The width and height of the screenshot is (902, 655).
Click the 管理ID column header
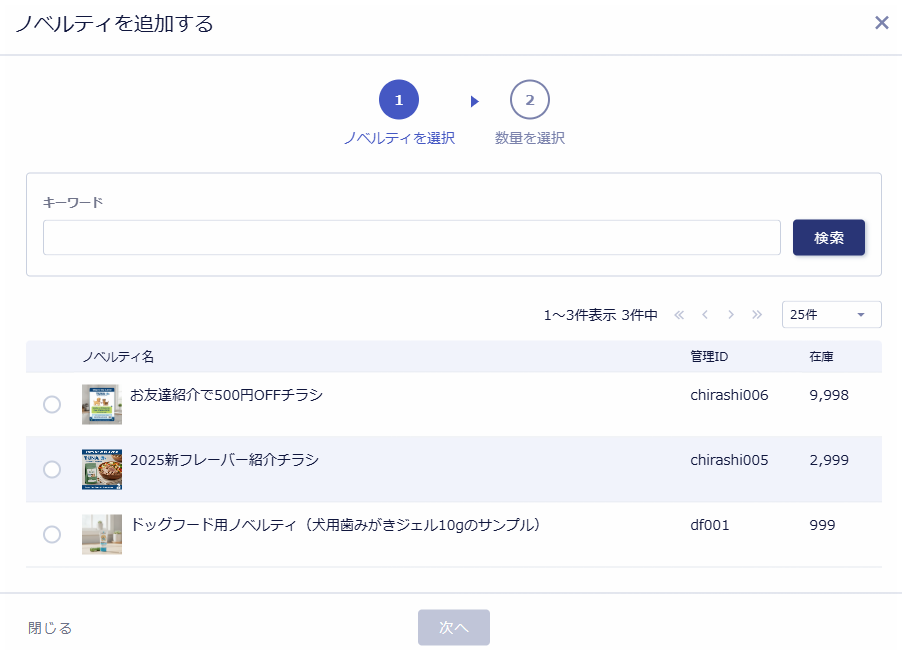coord(709,357)
